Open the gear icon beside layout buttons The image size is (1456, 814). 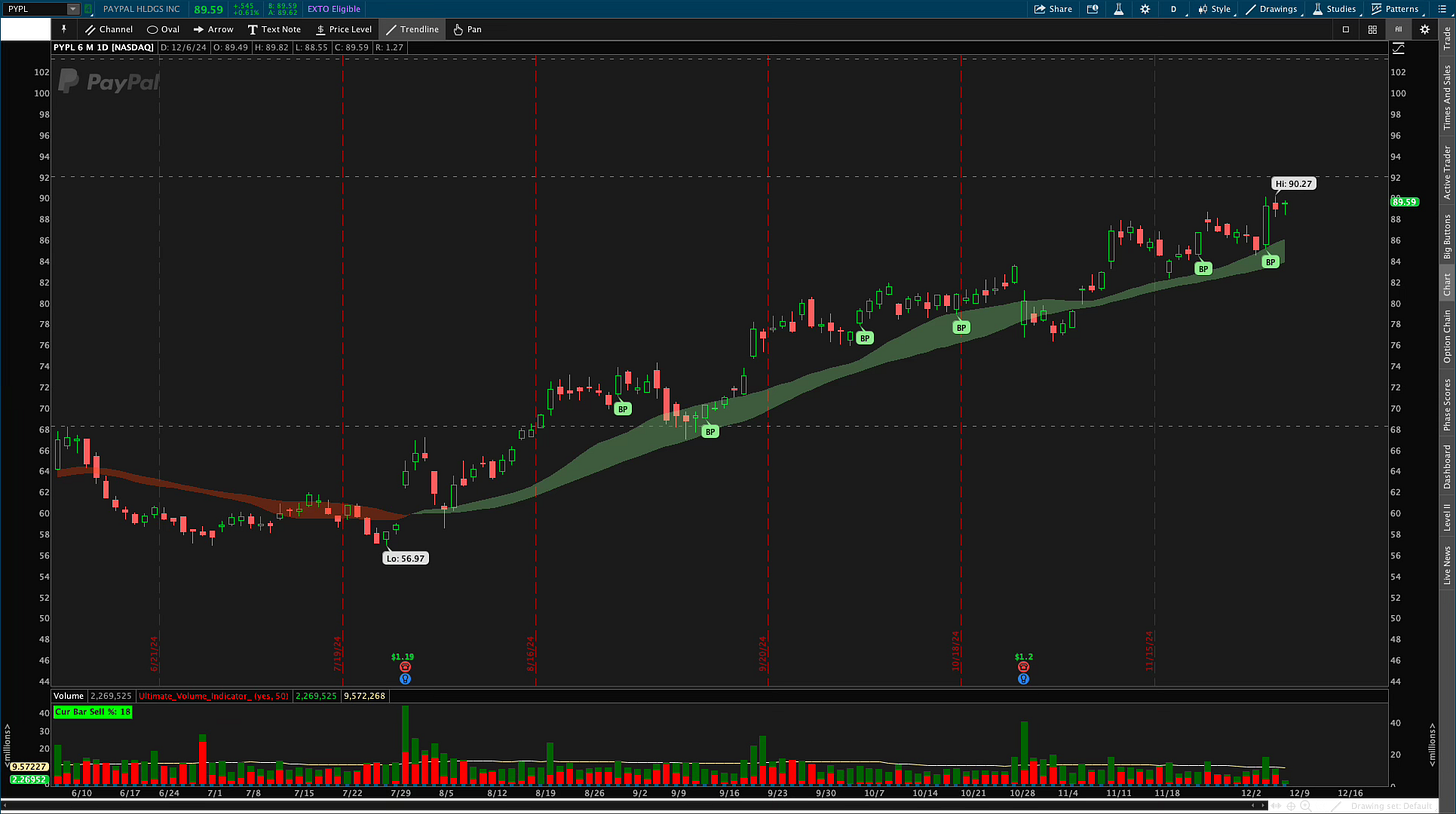tap(1424, 29)
